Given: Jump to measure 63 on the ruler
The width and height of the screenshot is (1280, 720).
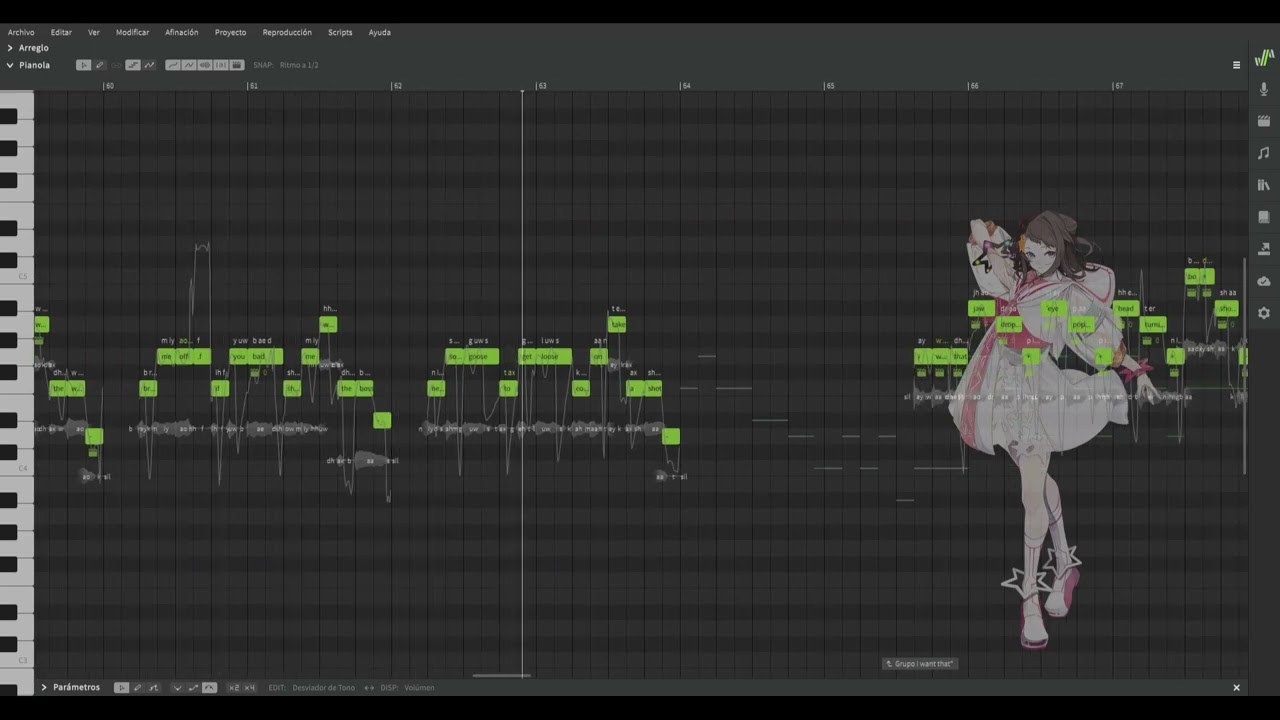Looking at the screenshot, I should pyautogui.click(x=542, y=86).
